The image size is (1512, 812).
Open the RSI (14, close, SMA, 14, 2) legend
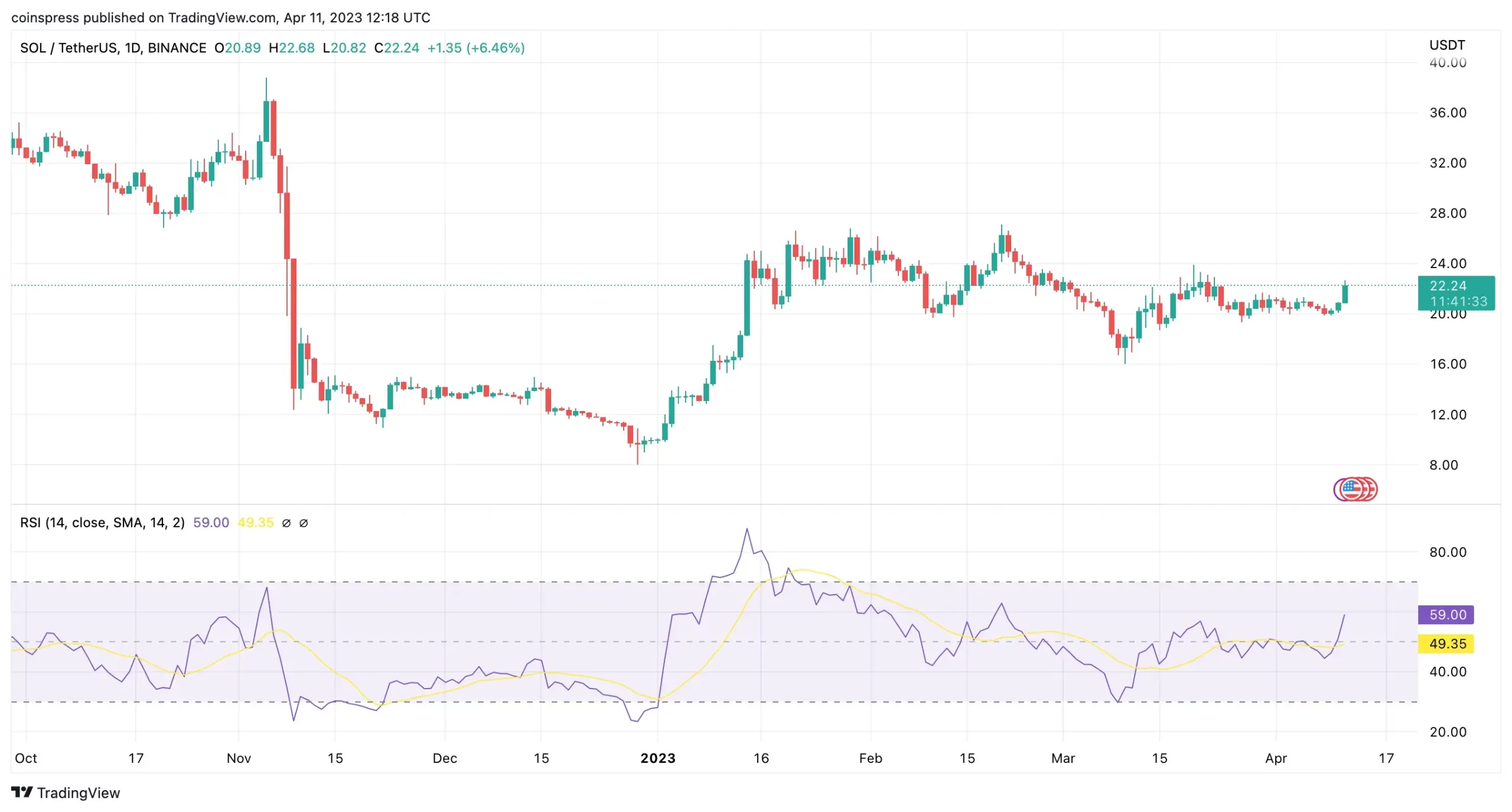[102, 523]
